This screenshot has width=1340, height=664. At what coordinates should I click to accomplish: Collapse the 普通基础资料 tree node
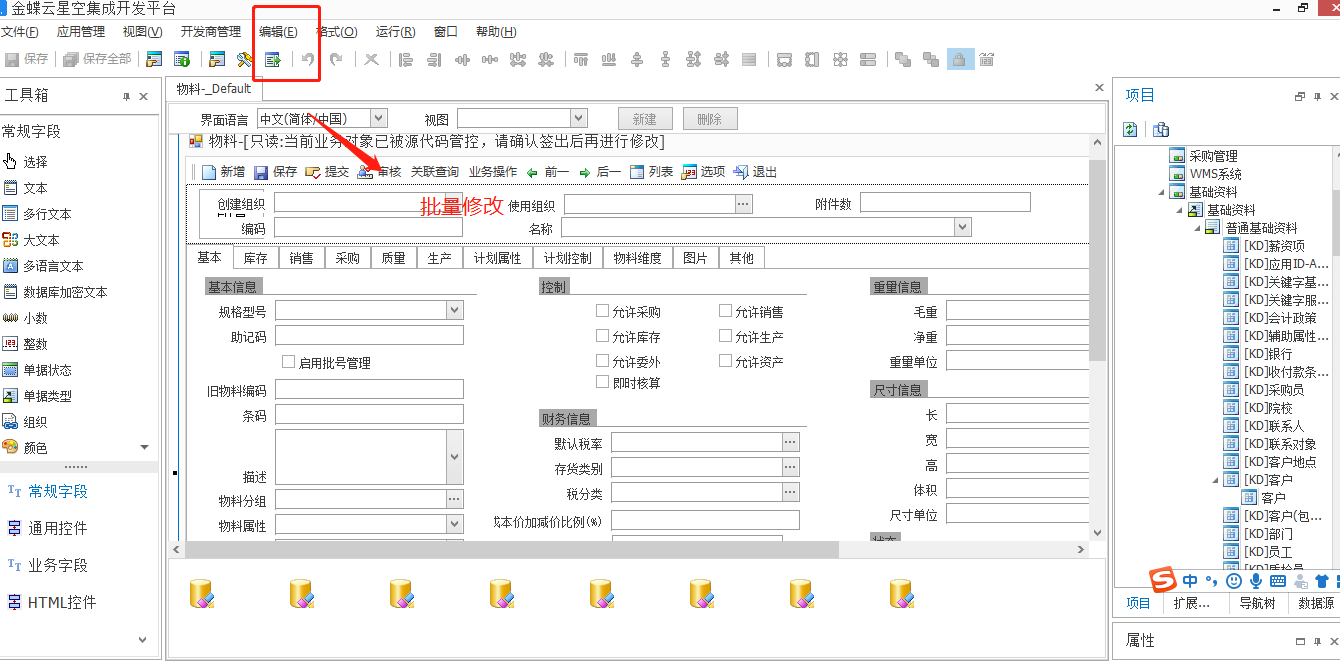(1197, 228)
